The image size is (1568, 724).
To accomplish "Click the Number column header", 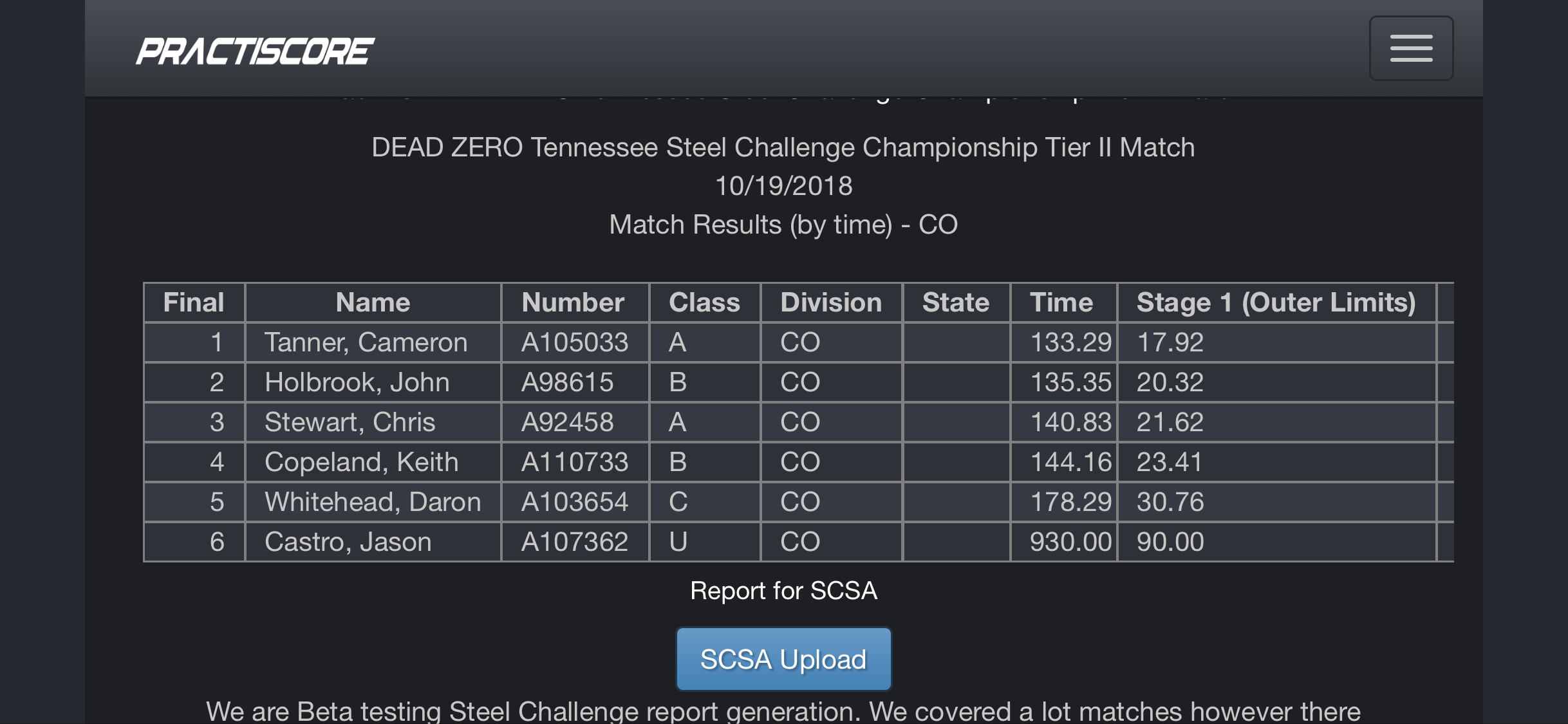I will click(573, 302).
